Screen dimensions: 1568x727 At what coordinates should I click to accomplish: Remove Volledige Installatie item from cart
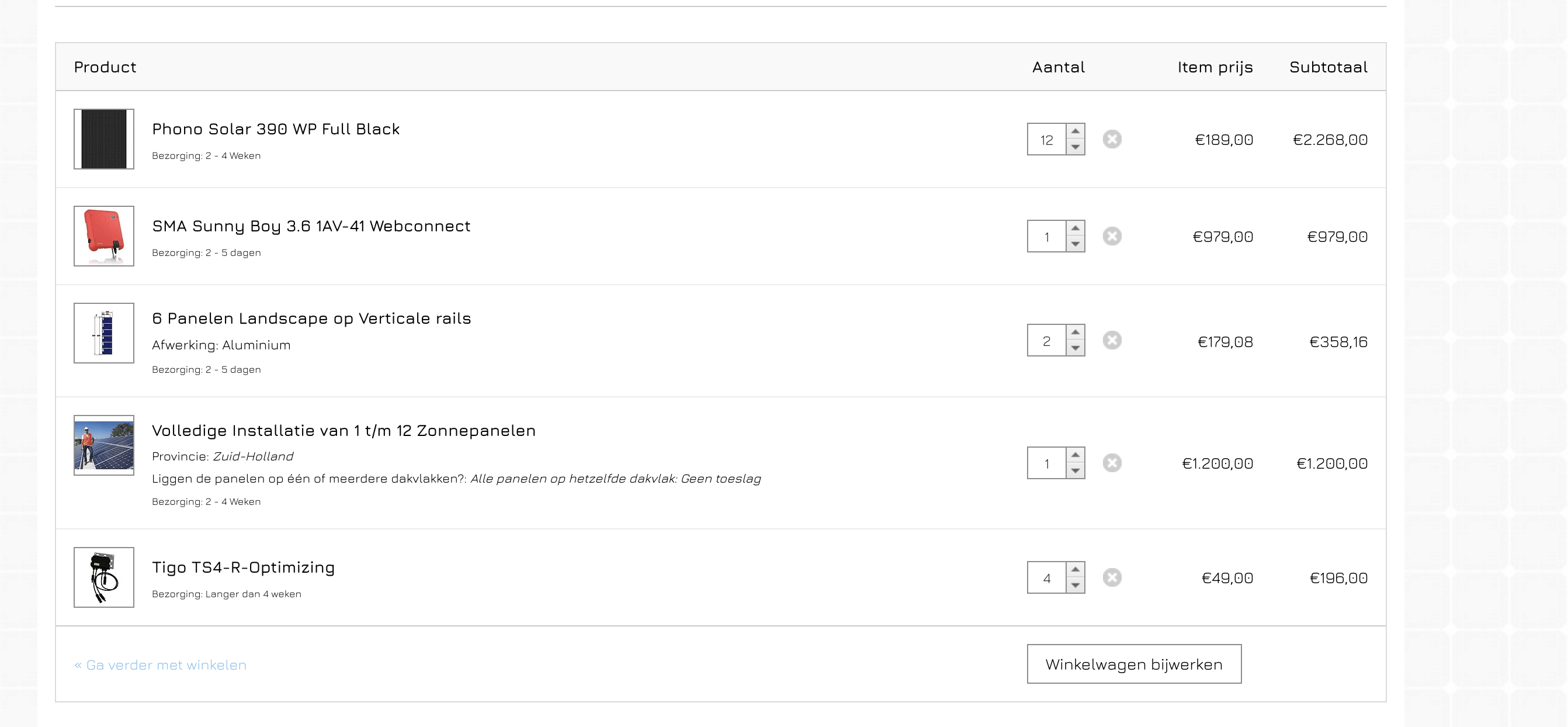point(1112,463)
